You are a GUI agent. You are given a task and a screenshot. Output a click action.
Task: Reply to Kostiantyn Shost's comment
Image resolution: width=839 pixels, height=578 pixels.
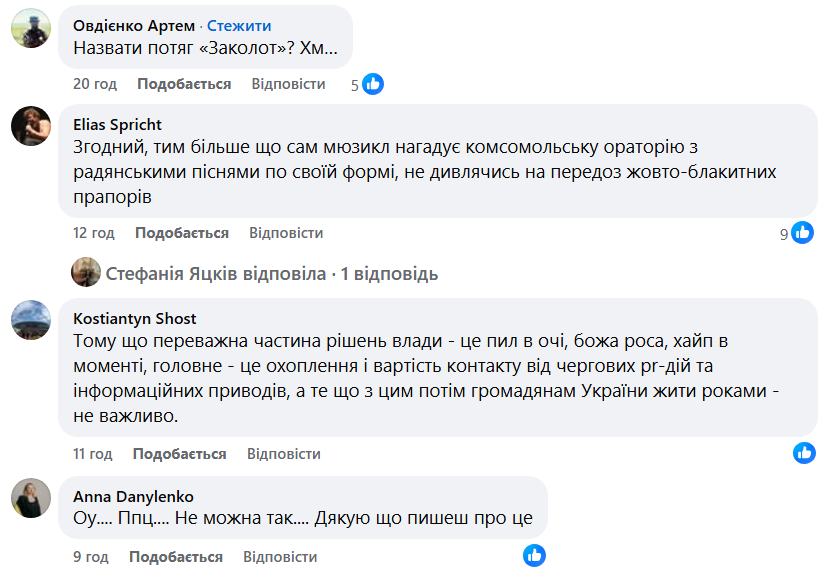click(284, 454)
